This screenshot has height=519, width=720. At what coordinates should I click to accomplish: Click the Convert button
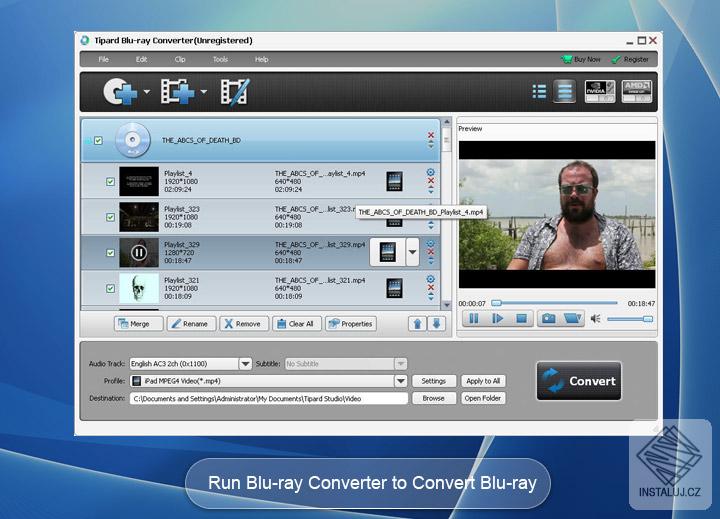(579, 381)
